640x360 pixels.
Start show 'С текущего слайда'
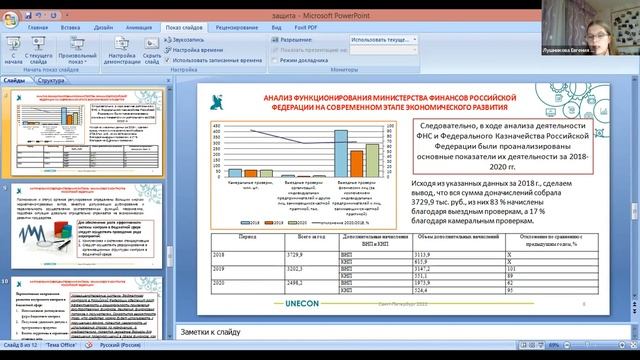(39, 50)
